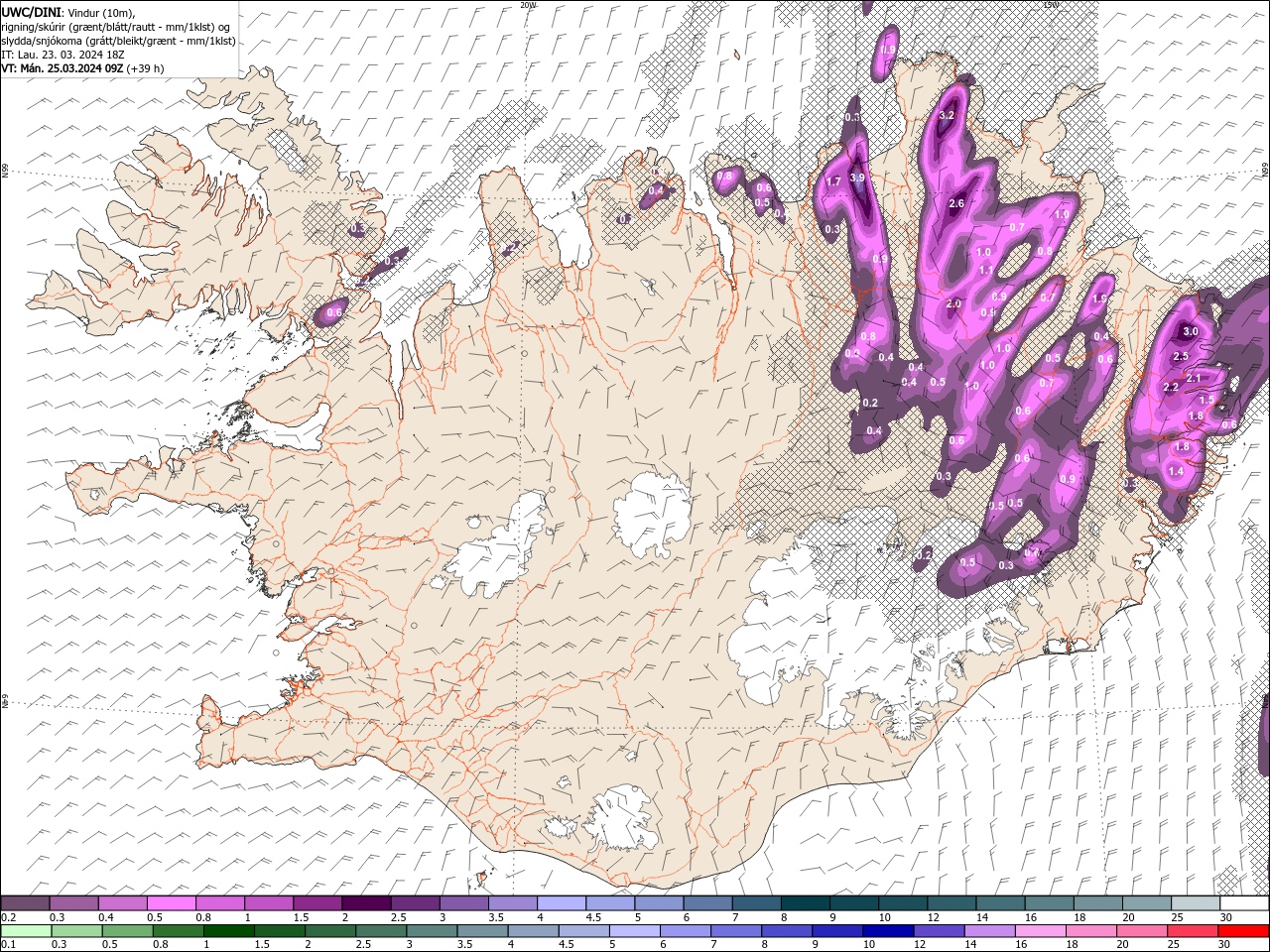Click the lower legend light pink swatch labeled 16
This screenshot has height=952, width=1270.
click(x=1039, y=931)
